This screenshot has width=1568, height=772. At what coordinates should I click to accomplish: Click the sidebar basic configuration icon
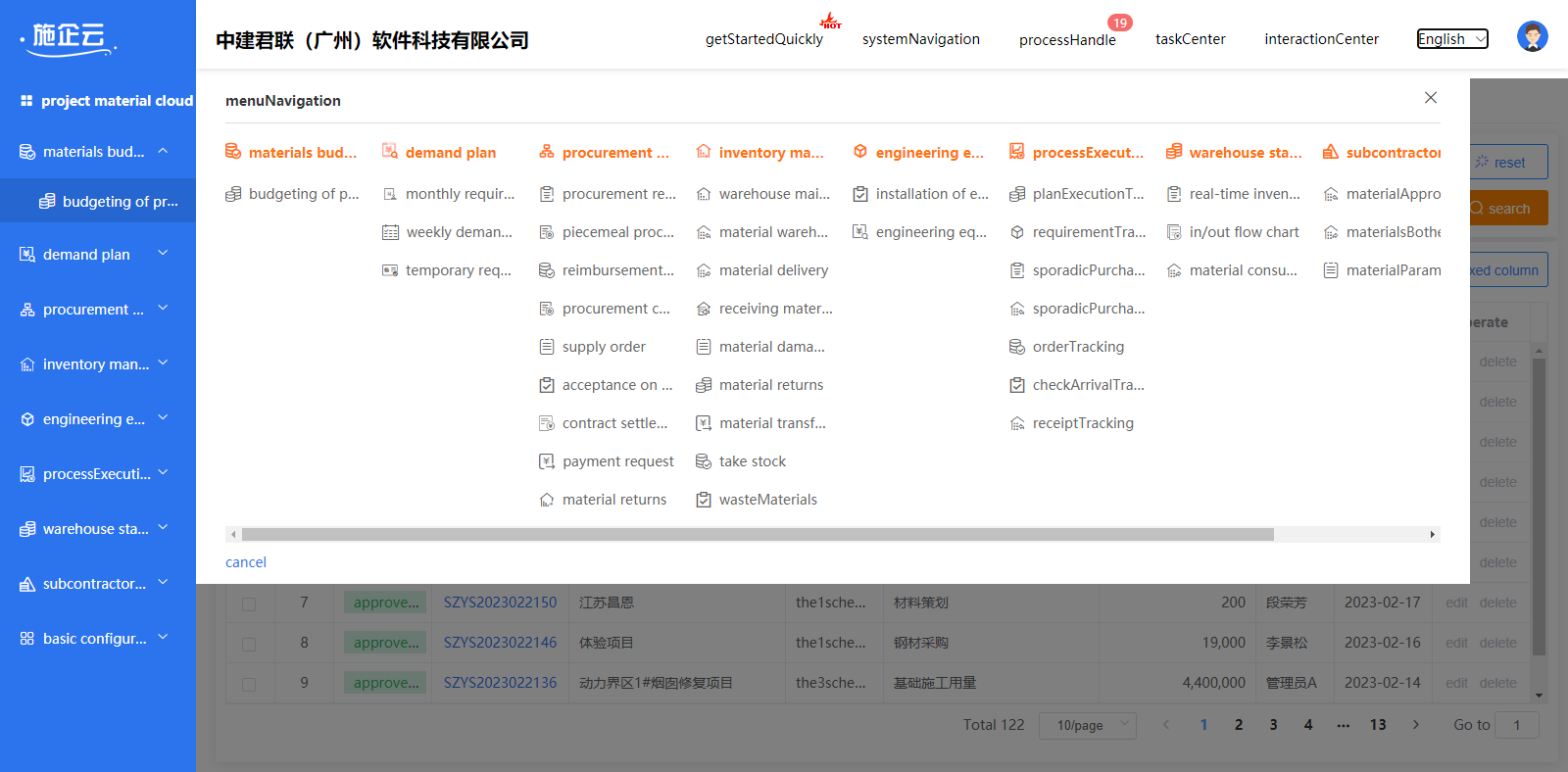click(x=27, y=639)
